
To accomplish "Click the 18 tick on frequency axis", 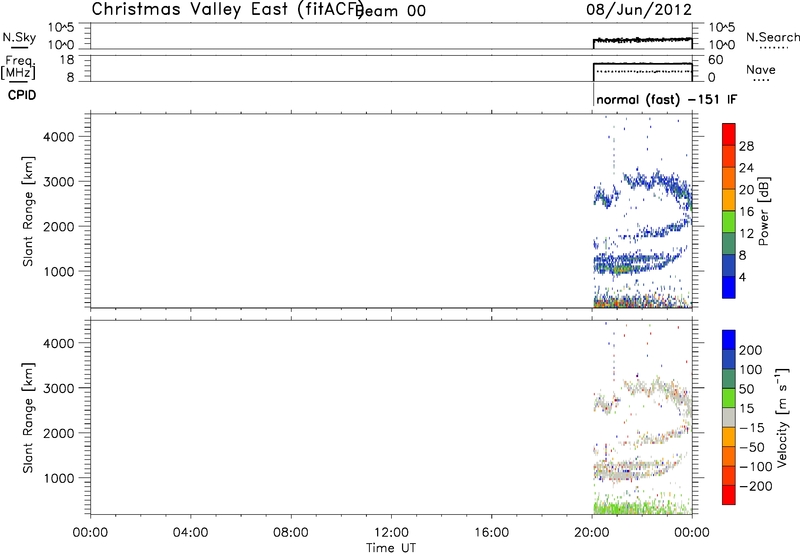I will point(67,60).
